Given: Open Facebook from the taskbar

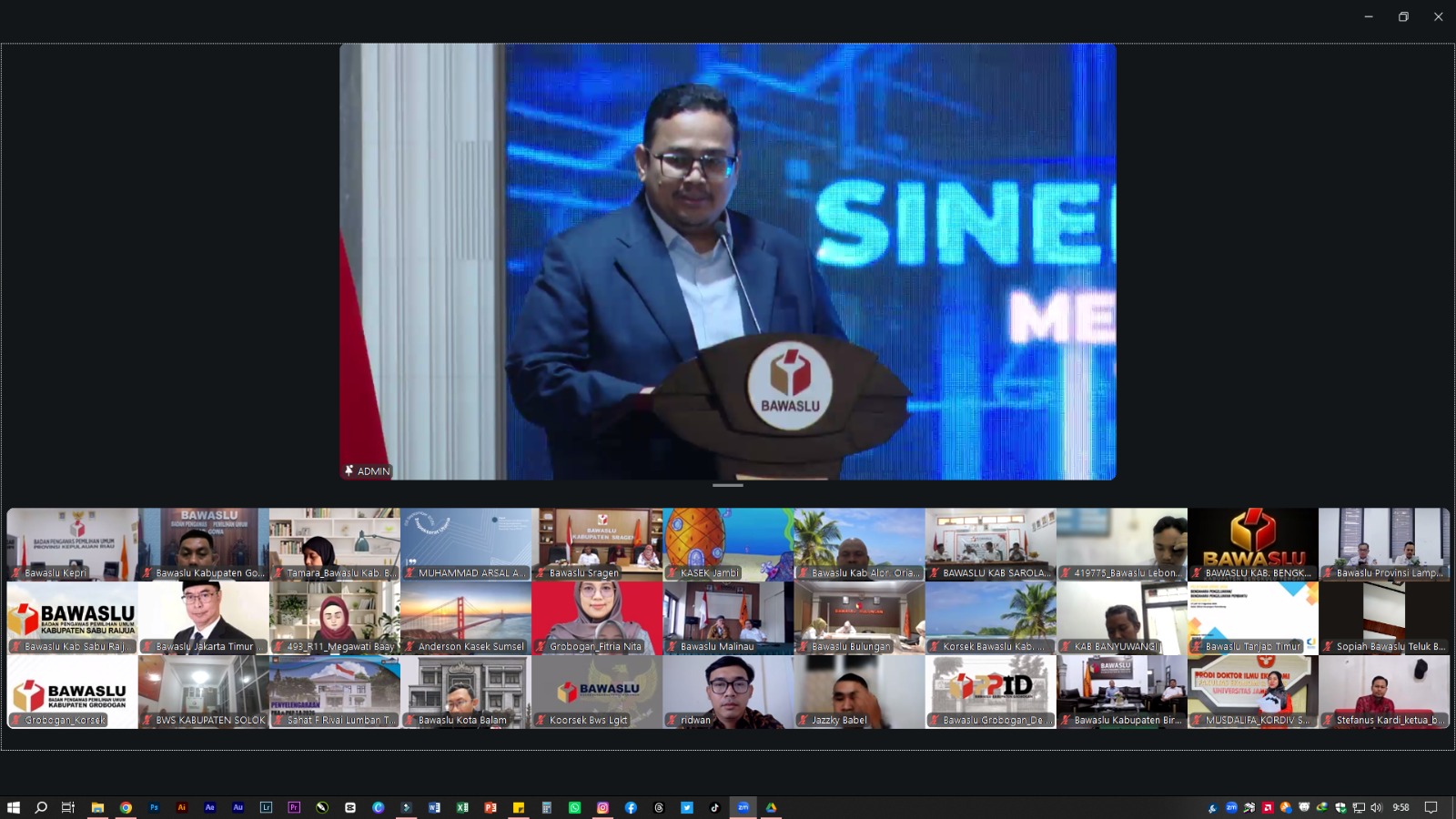Looking at the screenshot, I should click(631, 807).
